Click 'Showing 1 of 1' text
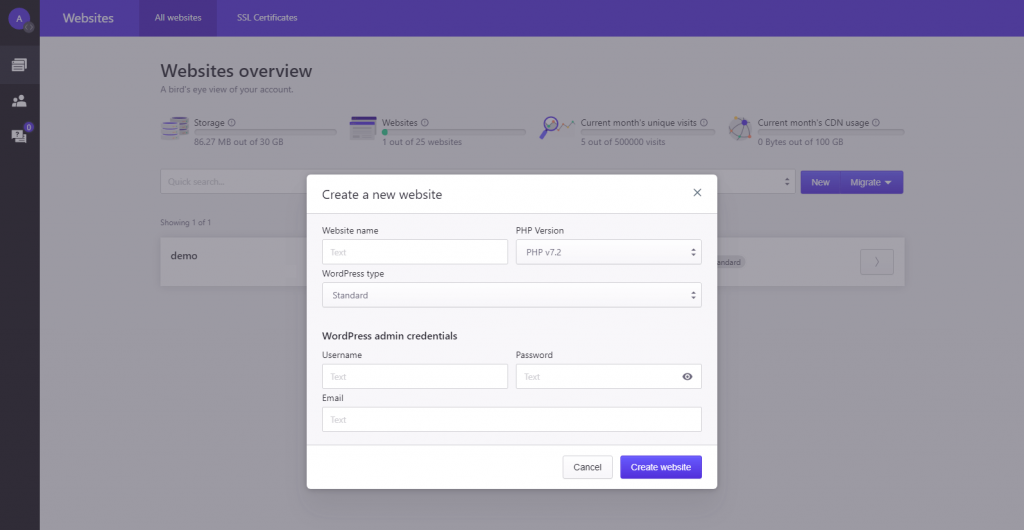1024x530 pixels. point(185,223)
